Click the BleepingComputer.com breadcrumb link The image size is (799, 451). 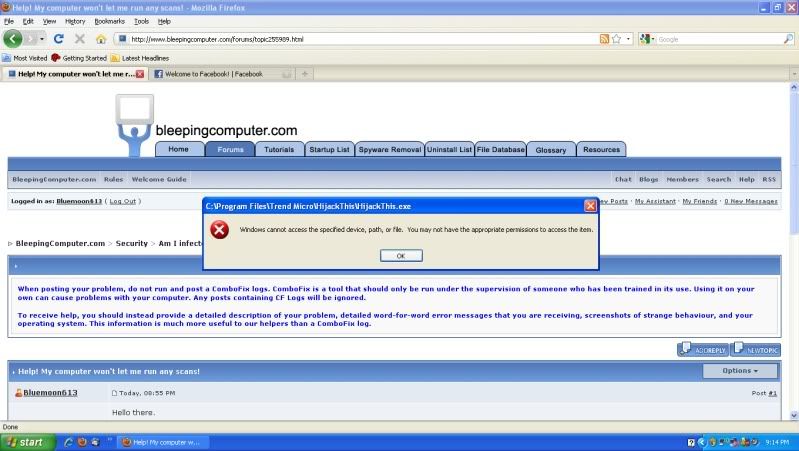(x=60, y=244)
